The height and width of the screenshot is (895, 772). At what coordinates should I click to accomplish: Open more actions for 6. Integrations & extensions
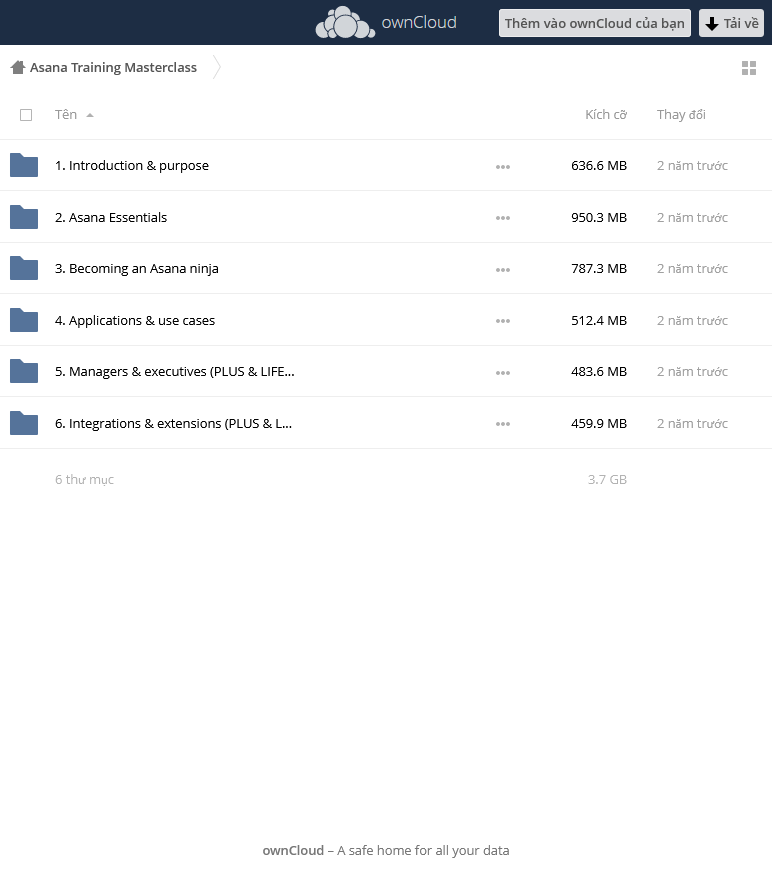(503, 424)
